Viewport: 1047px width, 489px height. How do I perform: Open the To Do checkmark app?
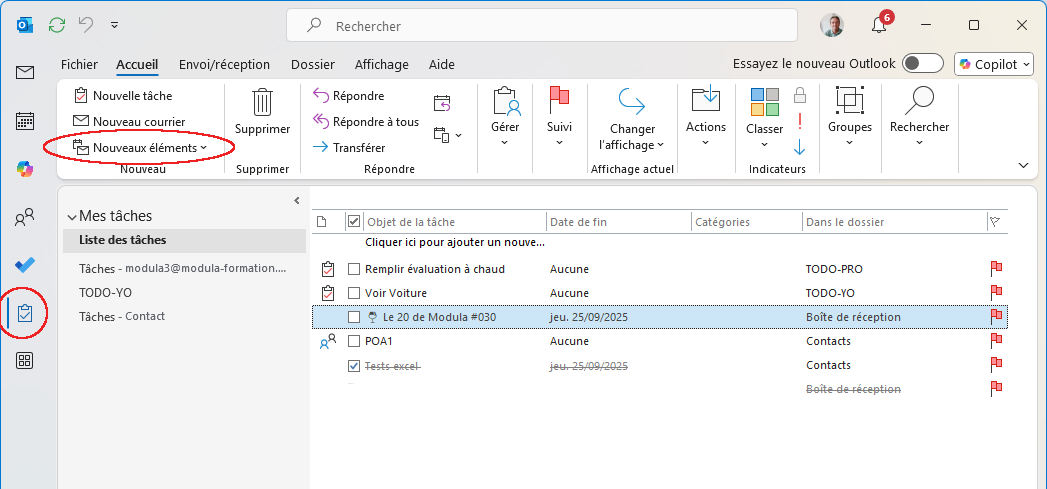25,265
